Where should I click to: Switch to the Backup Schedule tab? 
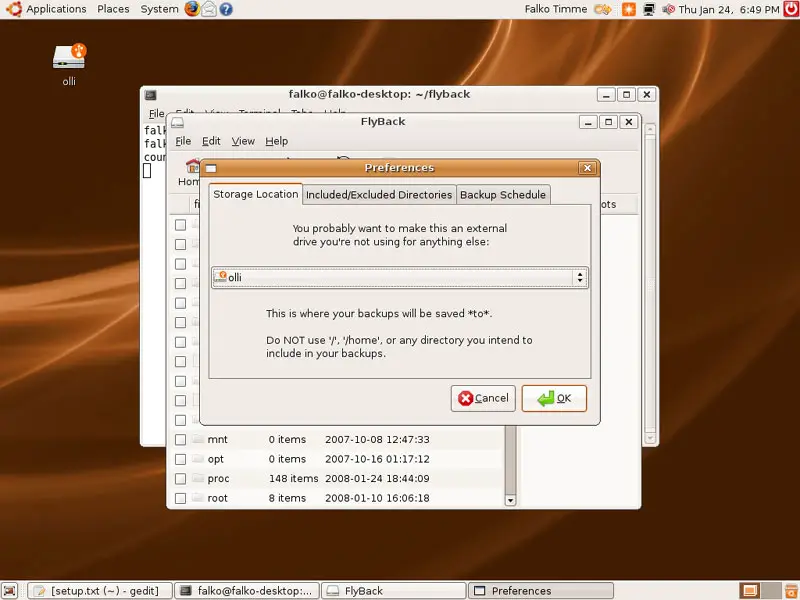click(x=503, y=194)
